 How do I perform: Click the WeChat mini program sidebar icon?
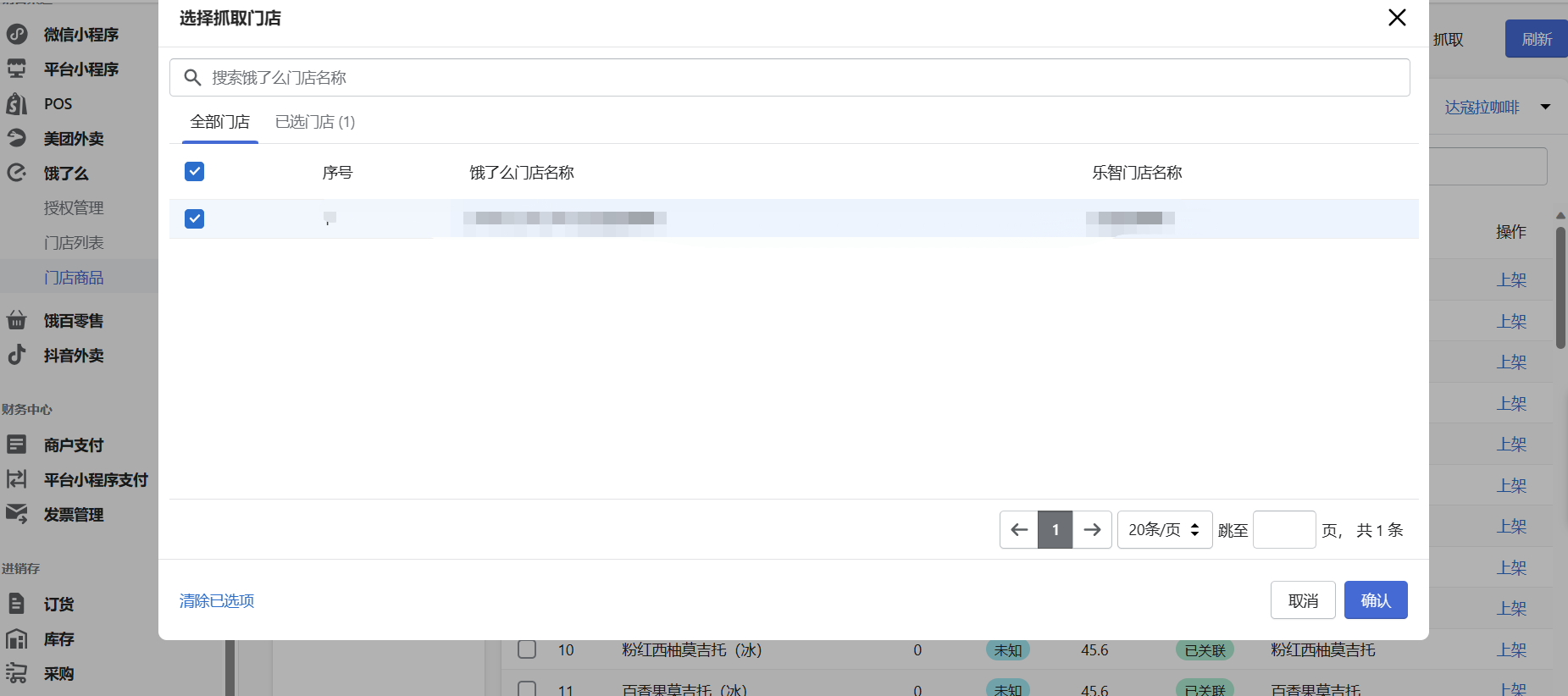click(x=17, y=34)
